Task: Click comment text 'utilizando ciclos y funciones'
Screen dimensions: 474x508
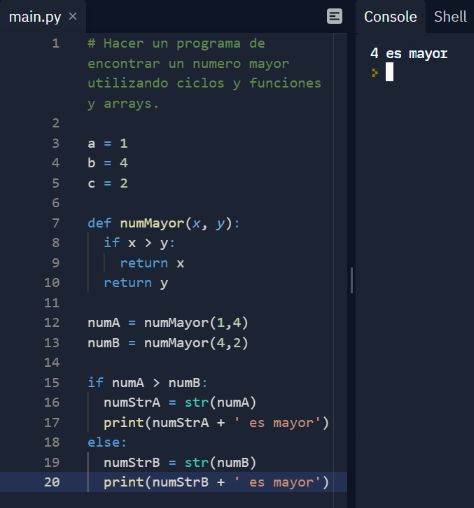Action: pos(204,83)
